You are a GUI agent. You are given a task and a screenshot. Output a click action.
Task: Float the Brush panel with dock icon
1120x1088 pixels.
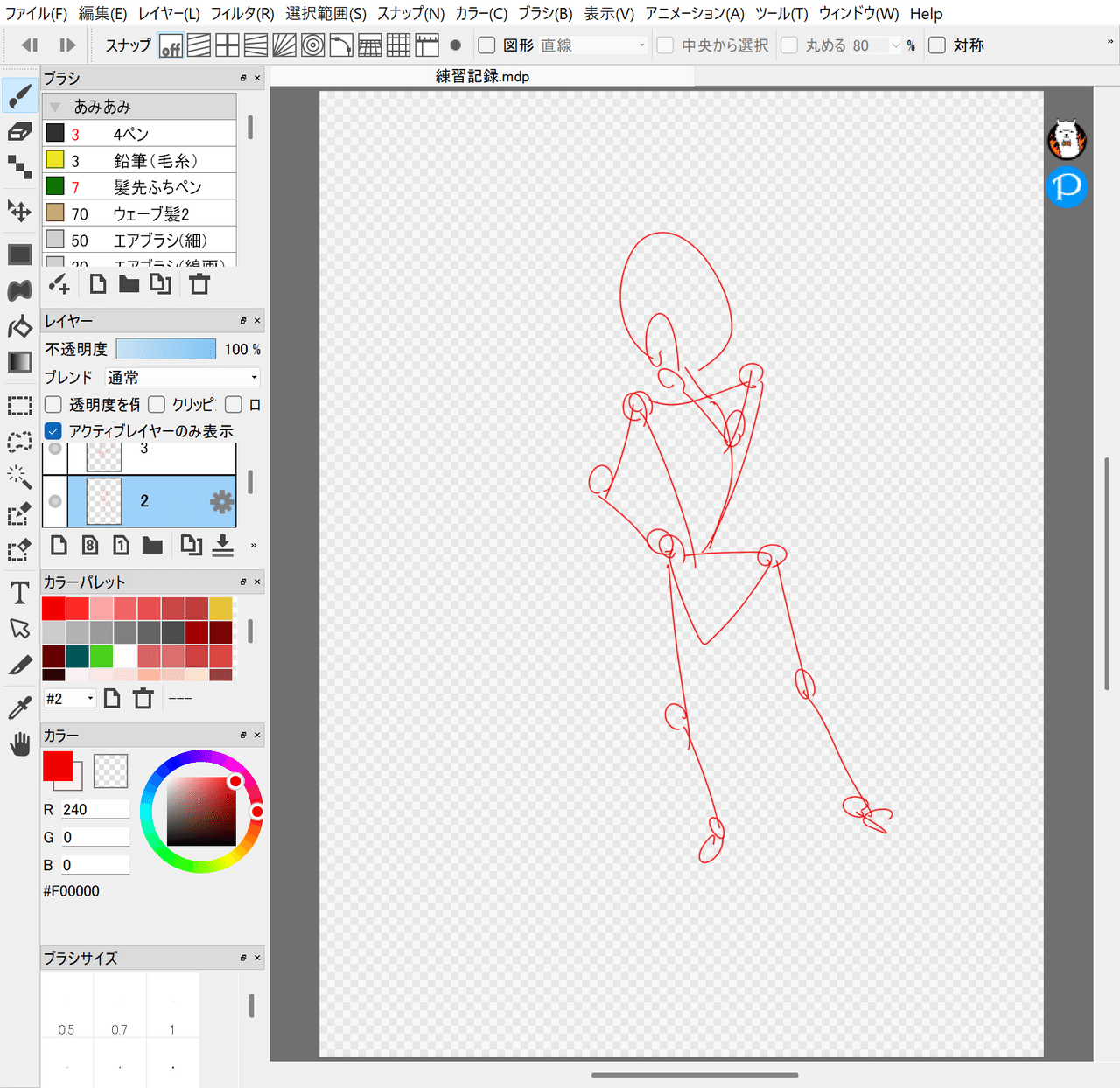tap(243, 78)
